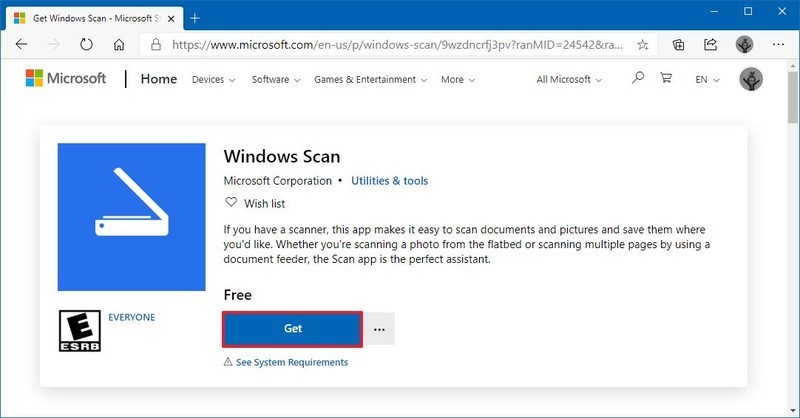Open Microsoft account avatar in site header
Viewport: 800px width, 418px height.
(x=751, y=79)
